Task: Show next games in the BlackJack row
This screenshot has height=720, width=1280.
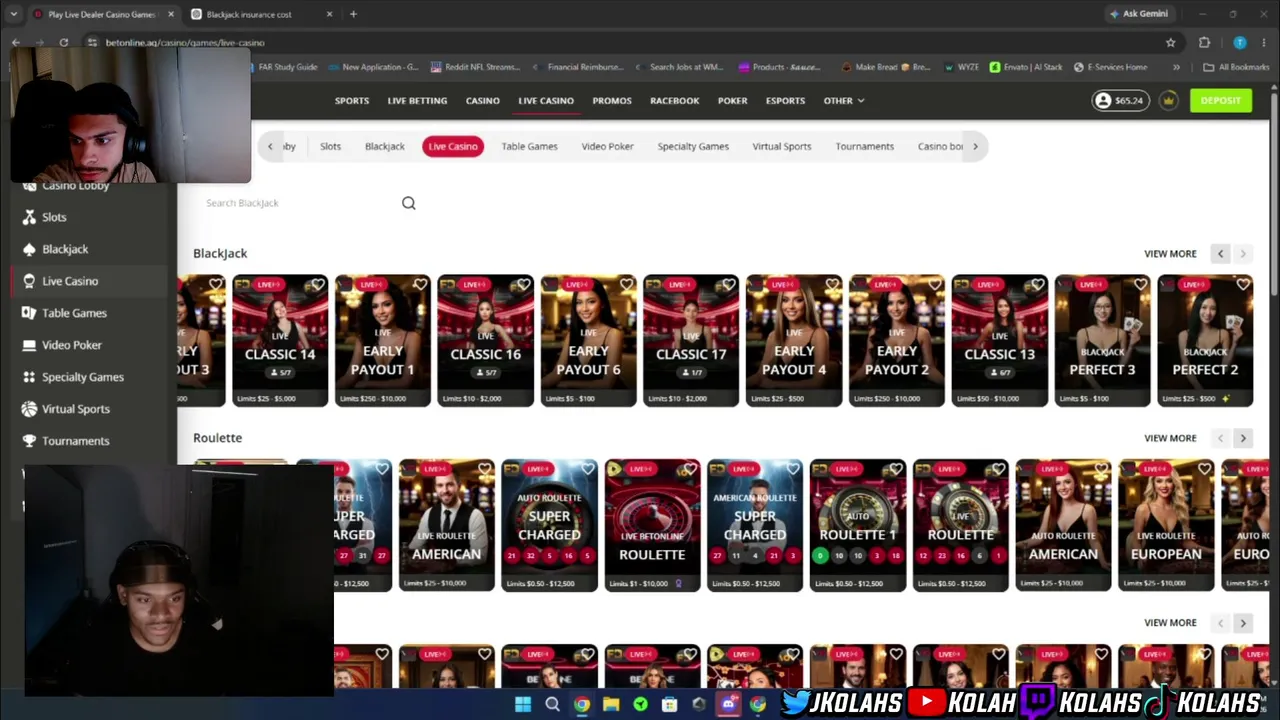Action: pos(1243,254)
